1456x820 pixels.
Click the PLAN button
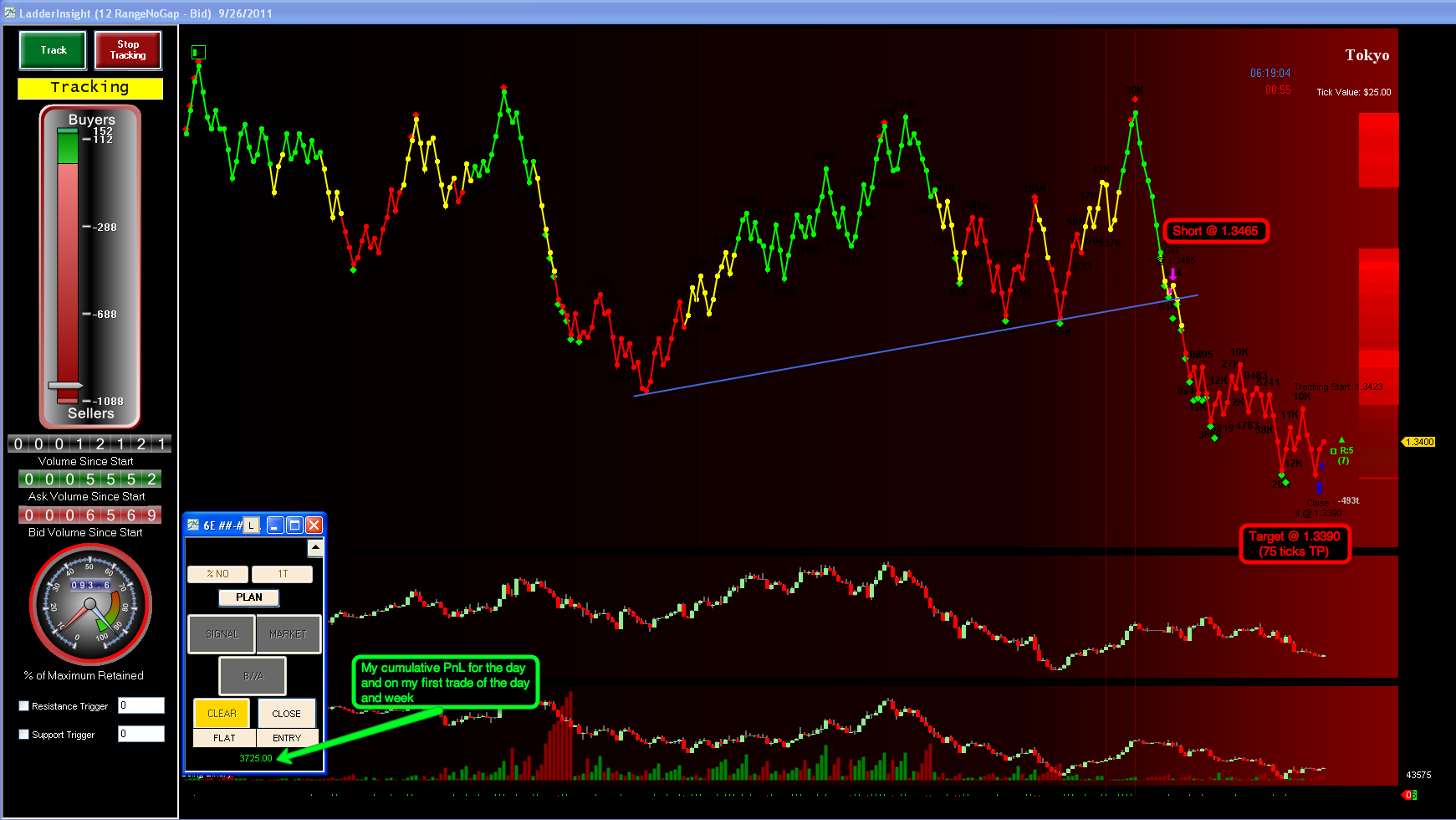click(x=249, y=597)
